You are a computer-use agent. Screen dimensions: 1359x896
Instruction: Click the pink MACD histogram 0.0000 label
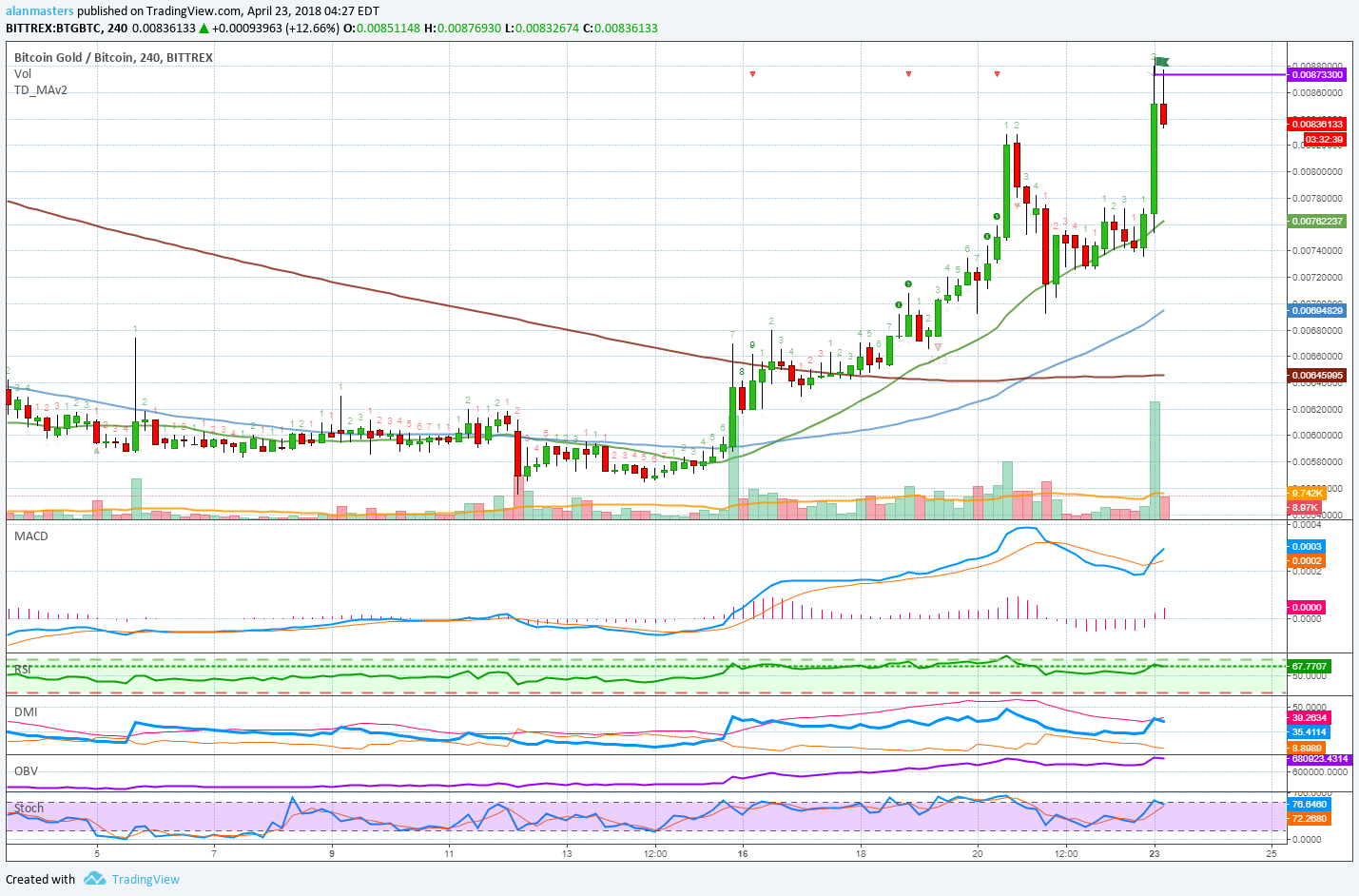pos(1307,607)
